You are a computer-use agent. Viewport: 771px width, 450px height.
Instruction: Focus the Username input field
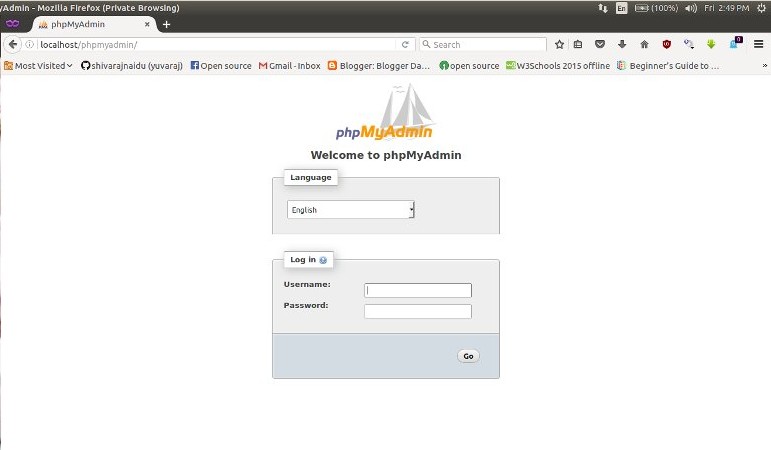(417, 290)
